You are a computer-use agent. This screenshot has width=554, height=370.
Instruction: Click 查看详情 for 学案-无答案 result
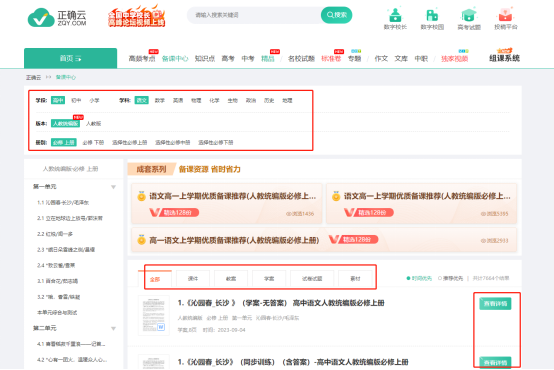(x=495, y=304)
